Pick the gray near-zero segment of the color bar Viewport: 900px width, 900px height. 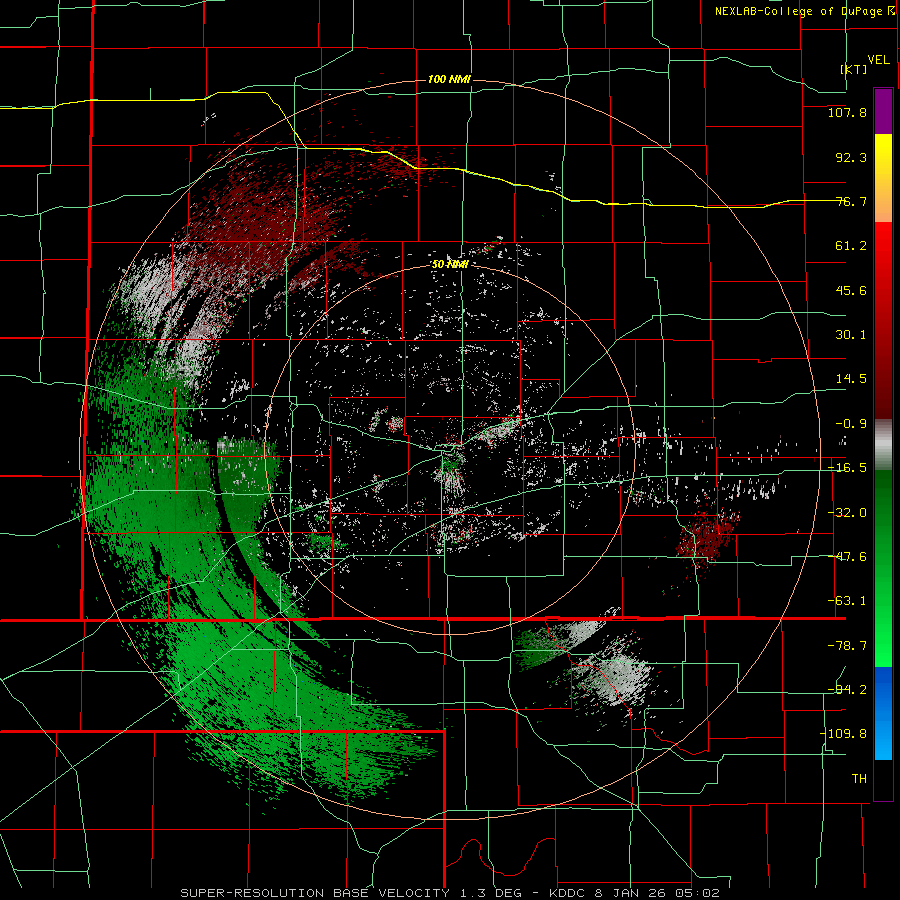click(x=883, y=445)
